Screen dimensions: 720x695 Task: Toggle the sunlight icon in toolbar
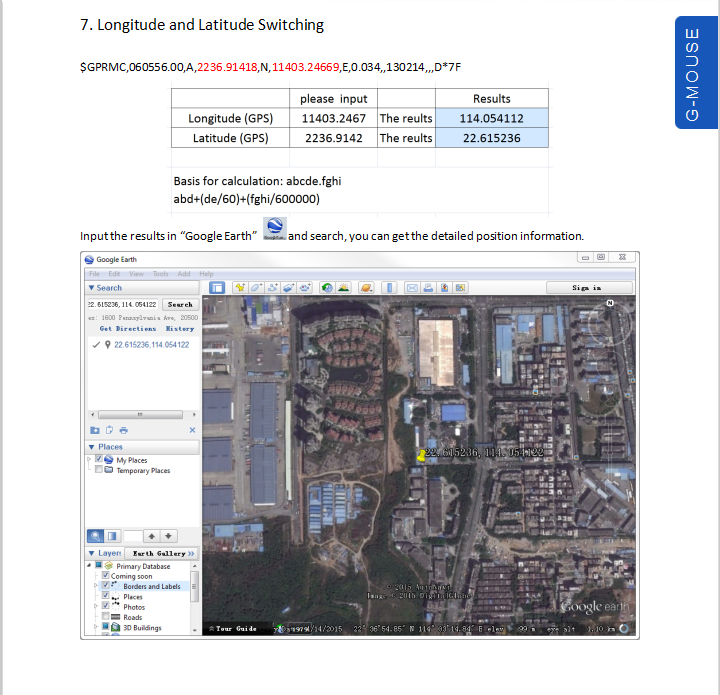[x=343, y=288]
